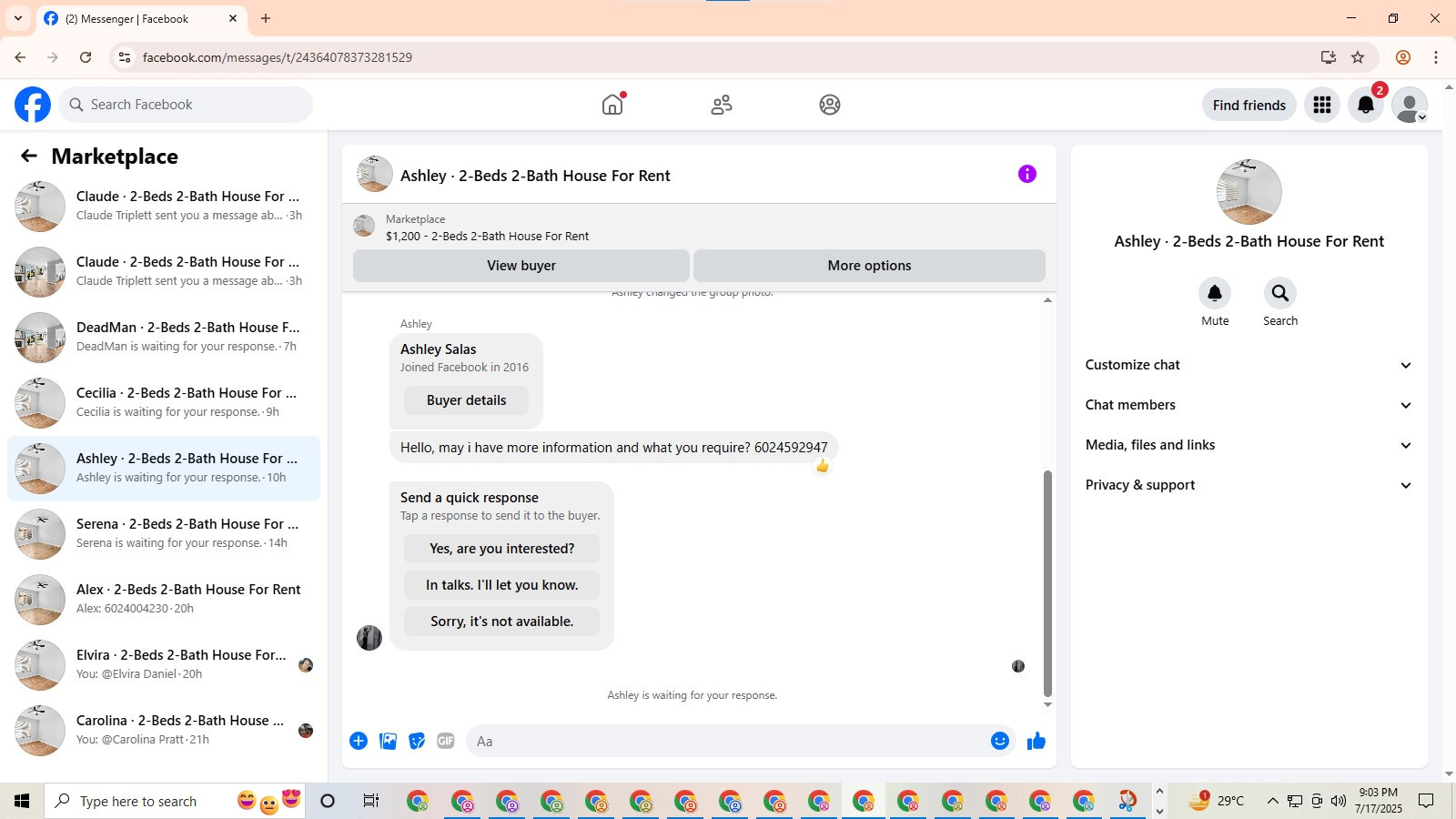Open the listing thumbnail in the right panel

[x=1249, y=192]
